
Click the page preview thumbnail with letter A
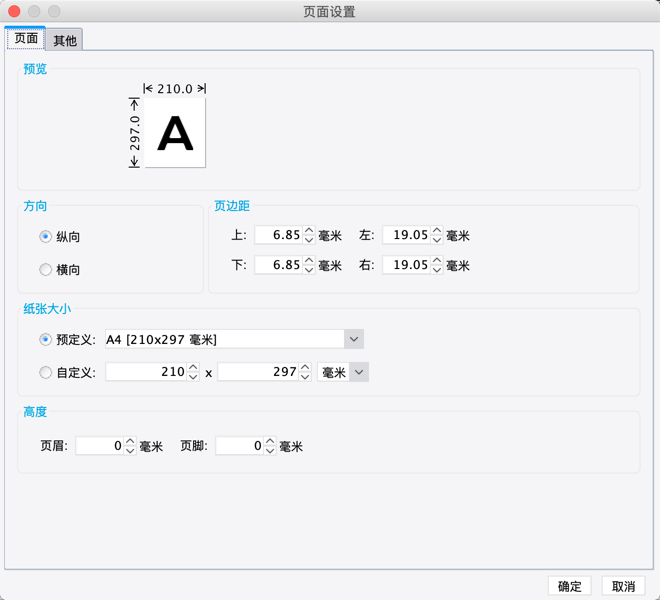click(175, 133)
